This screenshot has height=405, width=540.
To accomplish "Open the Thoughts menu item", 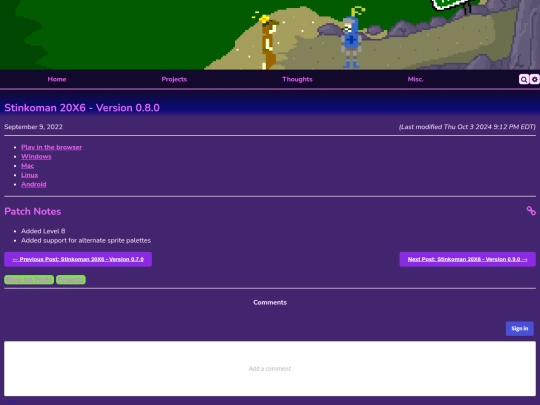I will (297, 79).
